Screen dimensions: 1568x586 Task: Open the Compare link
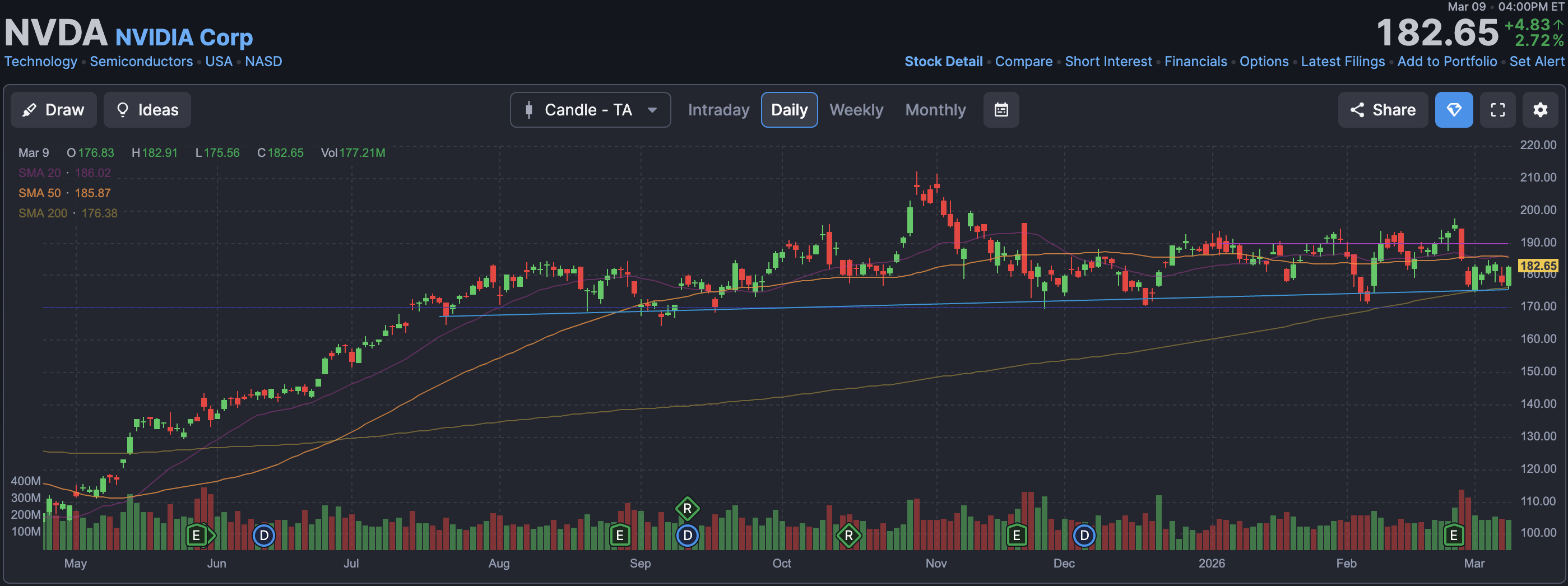[x=1024, y=62]
